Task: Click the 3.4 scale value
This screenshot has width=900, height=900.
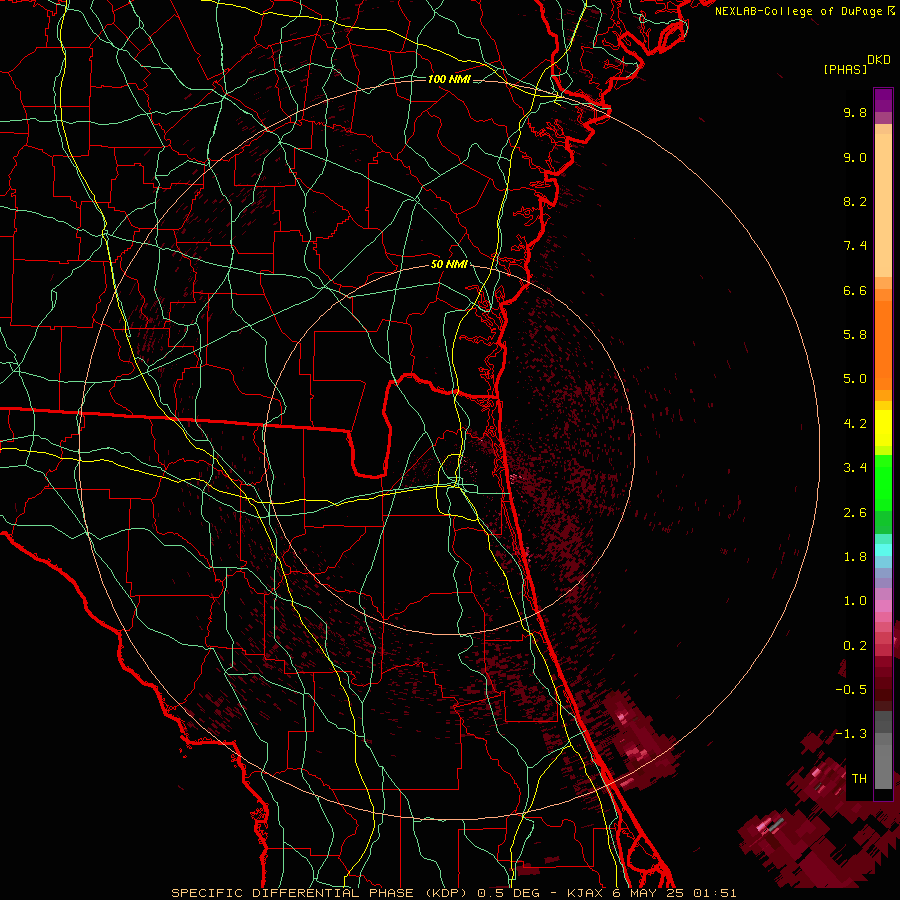Action: click(x=855, y=468)
